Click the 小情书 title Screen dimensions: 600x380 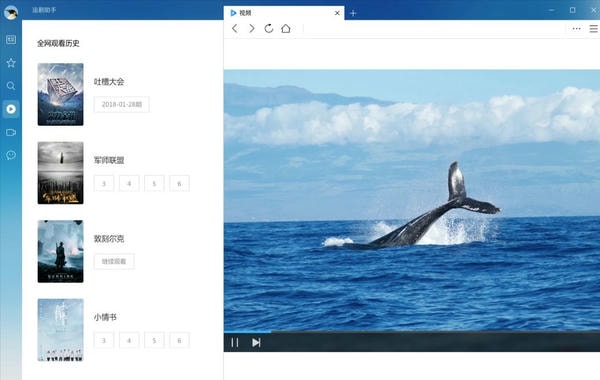pyautogui.click(x=105, y=317)
